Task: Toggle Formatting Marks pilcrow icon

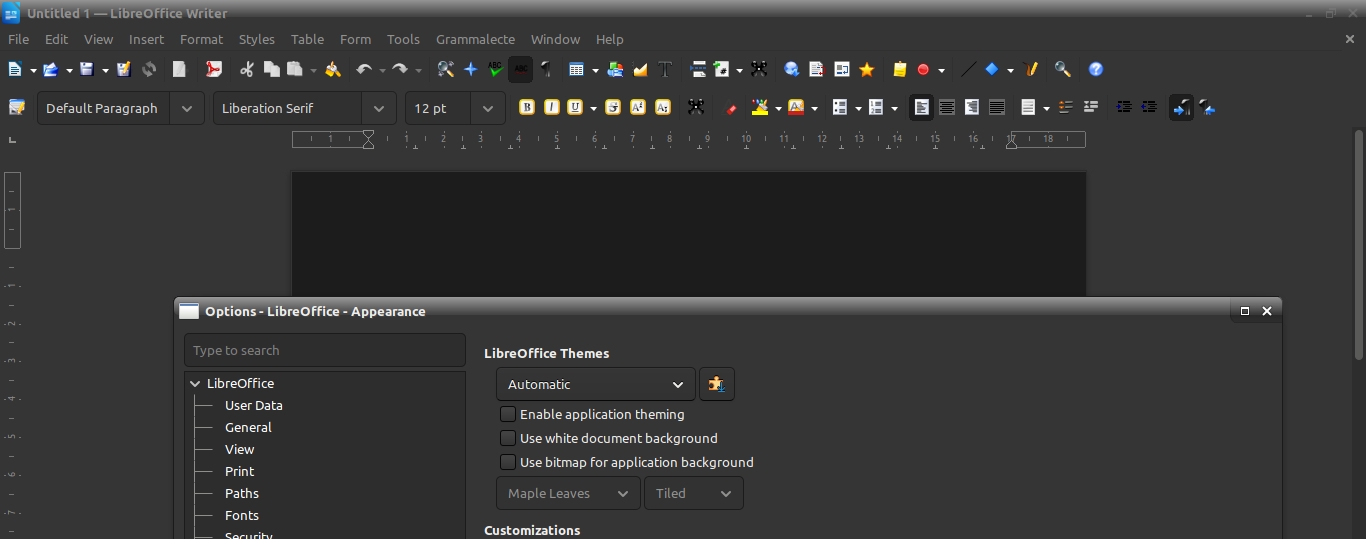Action: [546, 70]
